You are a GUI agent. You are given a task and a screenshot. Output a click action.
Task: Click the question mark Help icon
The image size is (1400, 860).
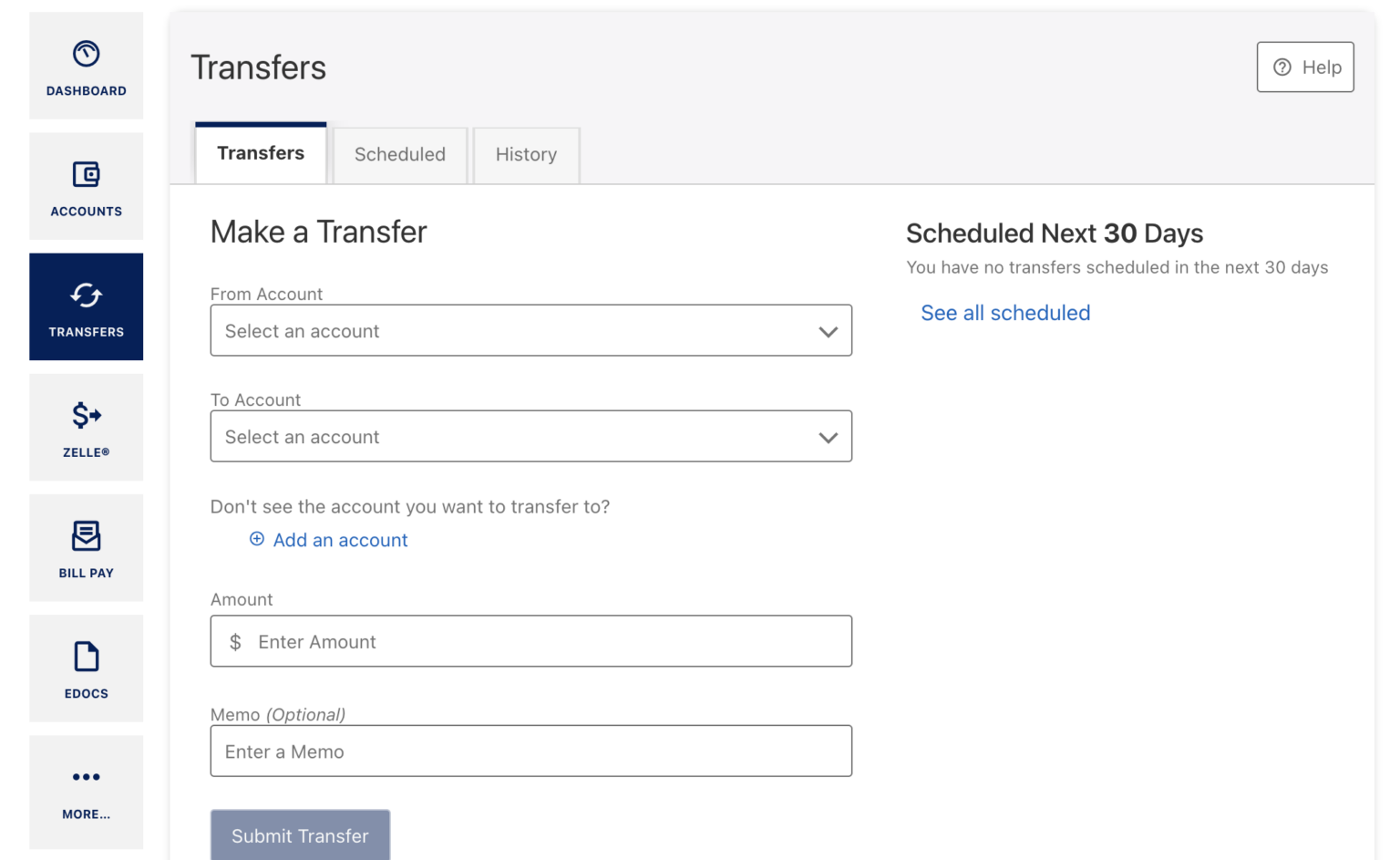tap(1282, 67)
